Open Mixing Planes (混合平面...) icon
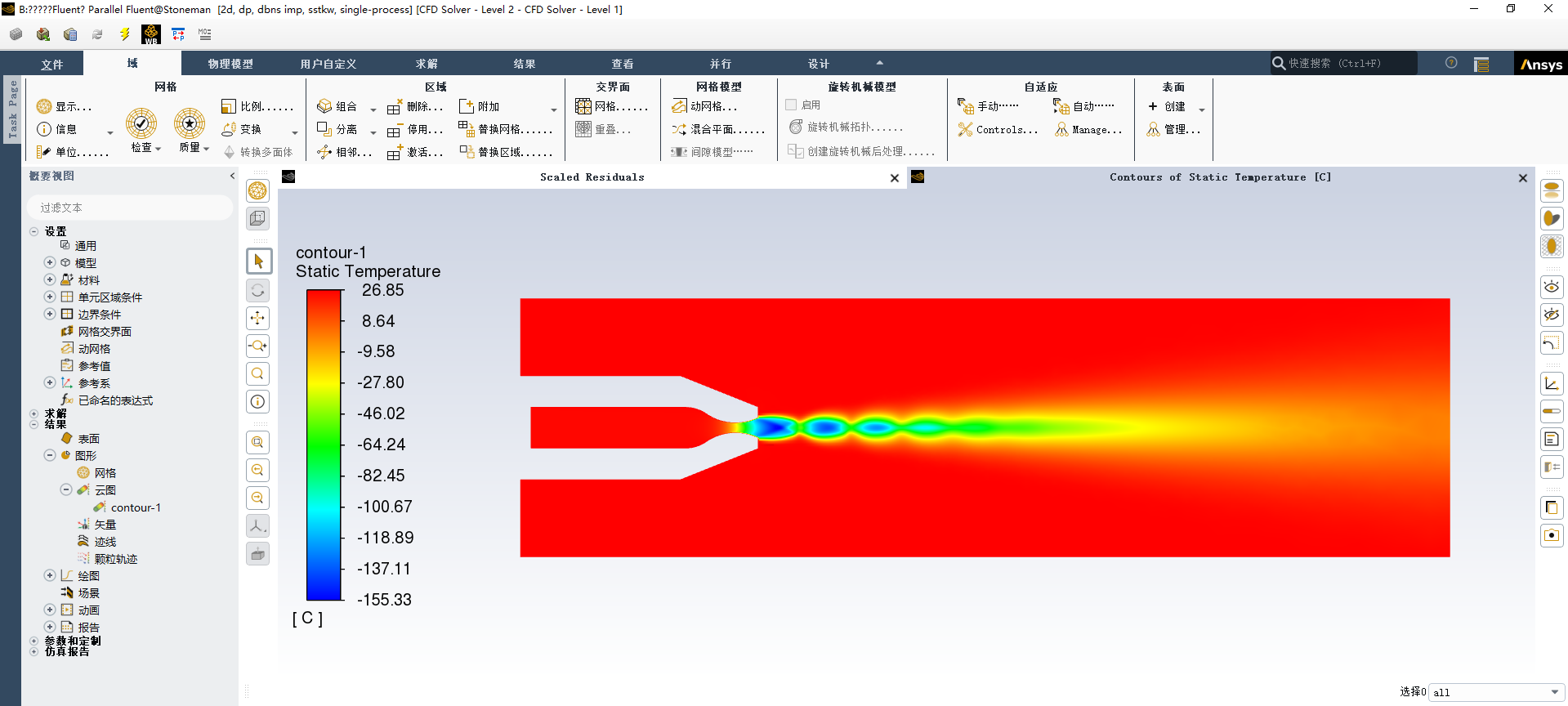This screenshot has width=1568, height=706. click(x=679, y=129)
